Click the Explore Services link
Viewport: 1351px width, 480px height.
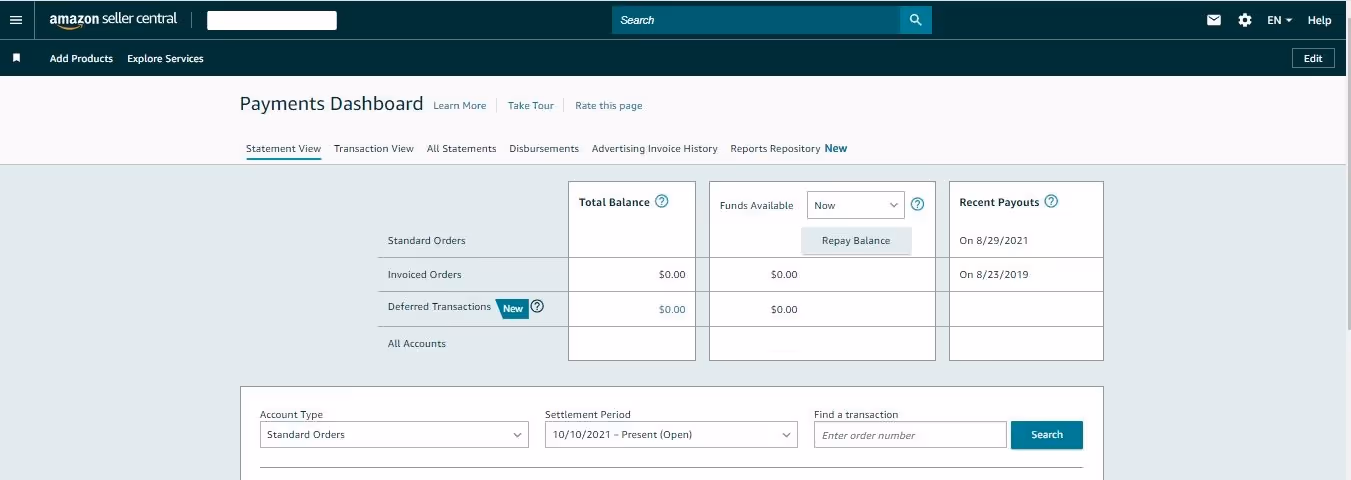point(165,59)
